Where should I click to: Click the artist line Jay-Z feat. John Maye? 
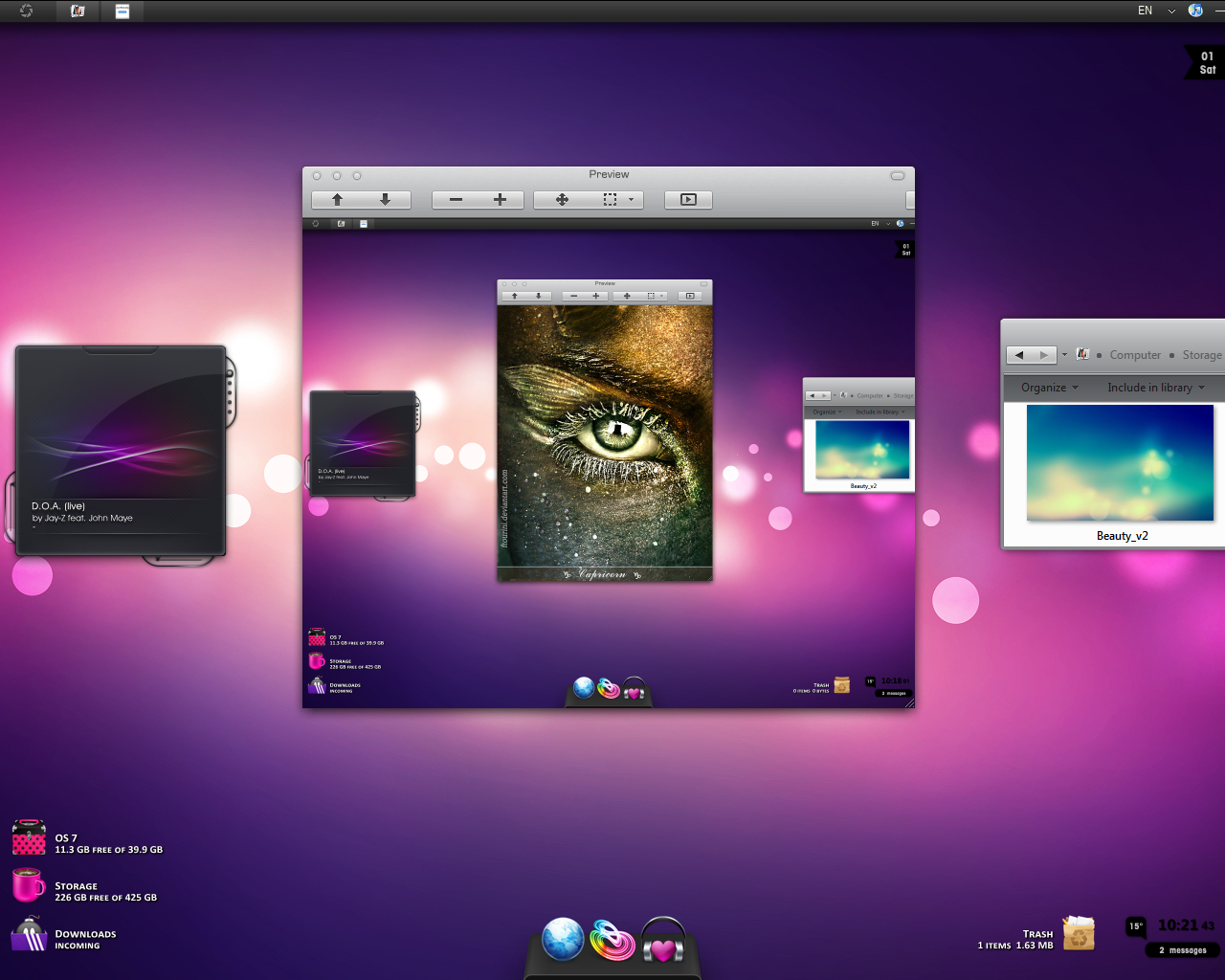[82, 518]
